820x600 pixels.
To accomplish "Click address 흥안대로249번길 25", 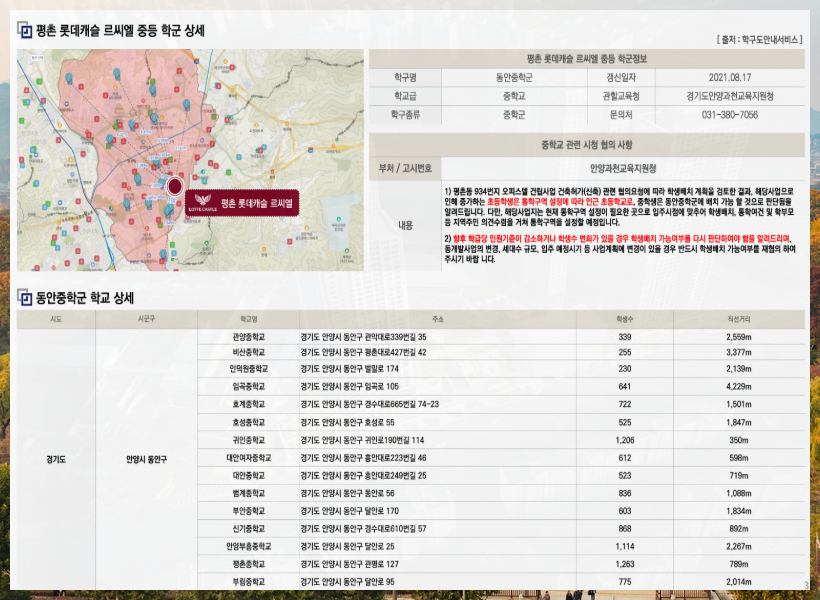I will (x=395, y=476).
